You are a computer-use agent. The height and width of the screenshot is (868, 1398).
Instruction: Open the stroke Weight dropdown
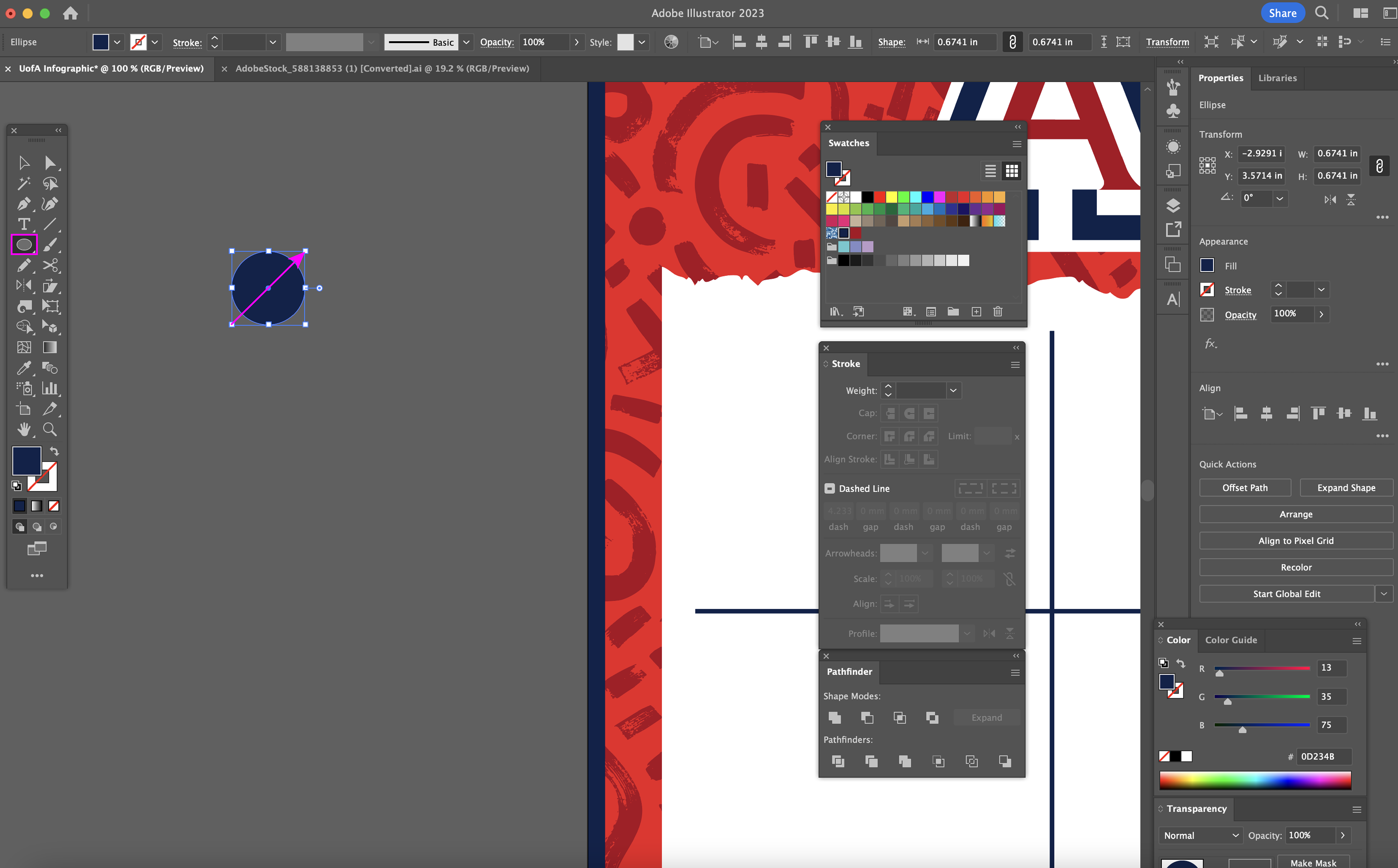[x=953, y=391]
